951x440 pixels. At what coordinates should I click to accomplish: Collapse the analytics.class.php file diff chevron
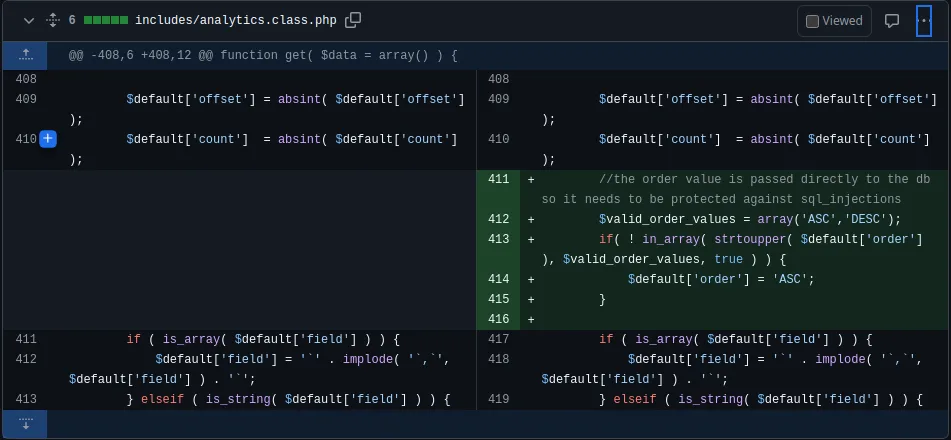coord(29,21)
